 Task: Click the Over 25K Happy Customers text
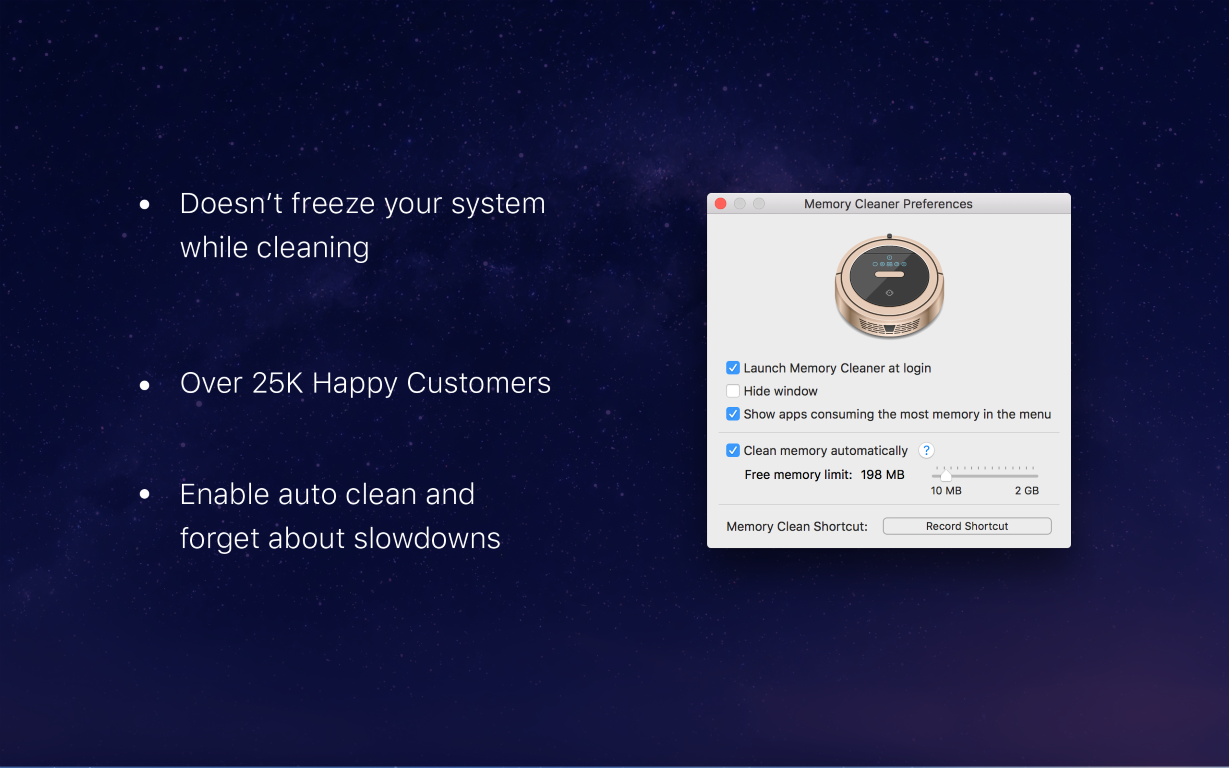pos(365,383)
